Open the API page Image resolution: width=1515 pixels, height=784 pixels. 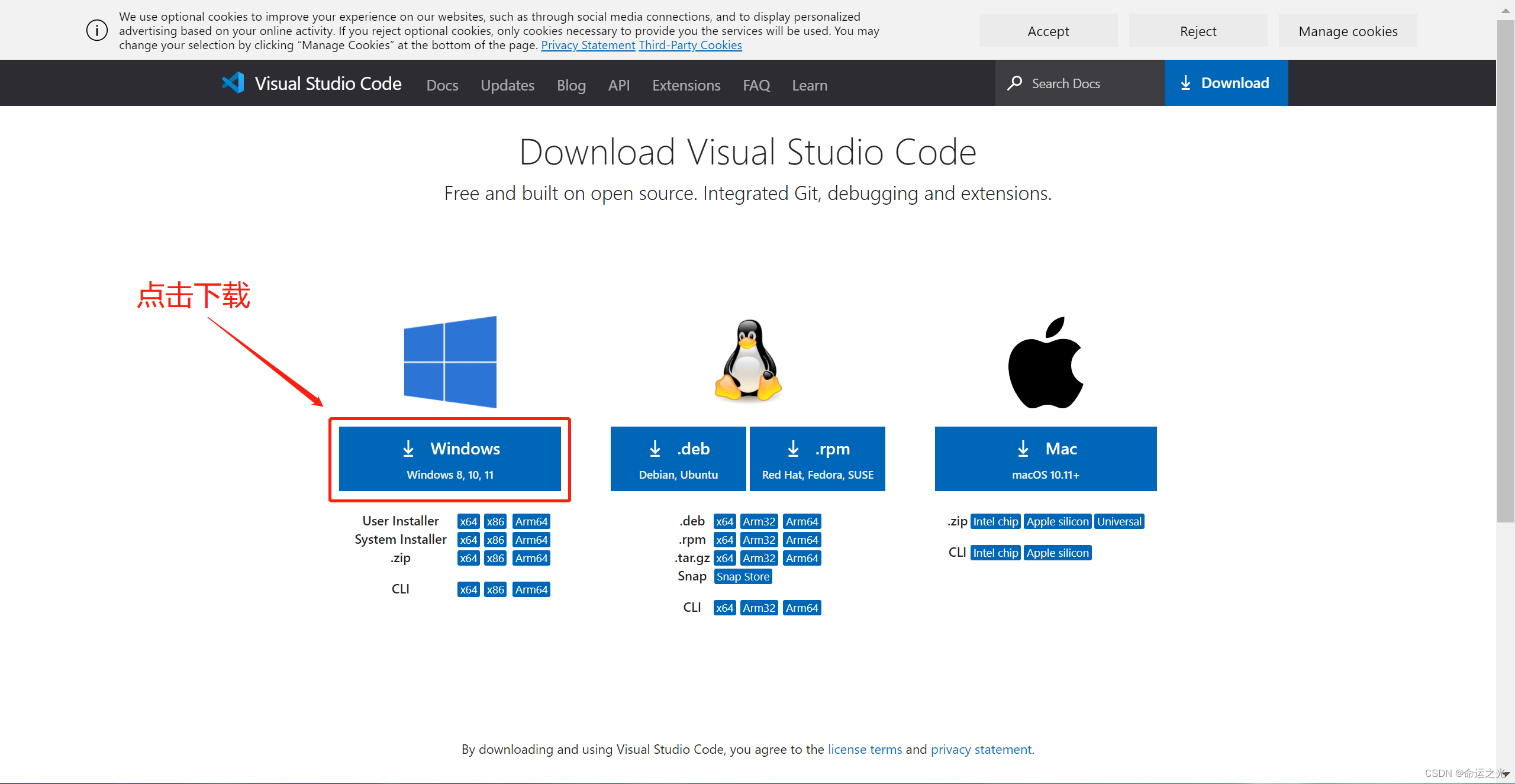pyautogui.click(x=619, y=85)
